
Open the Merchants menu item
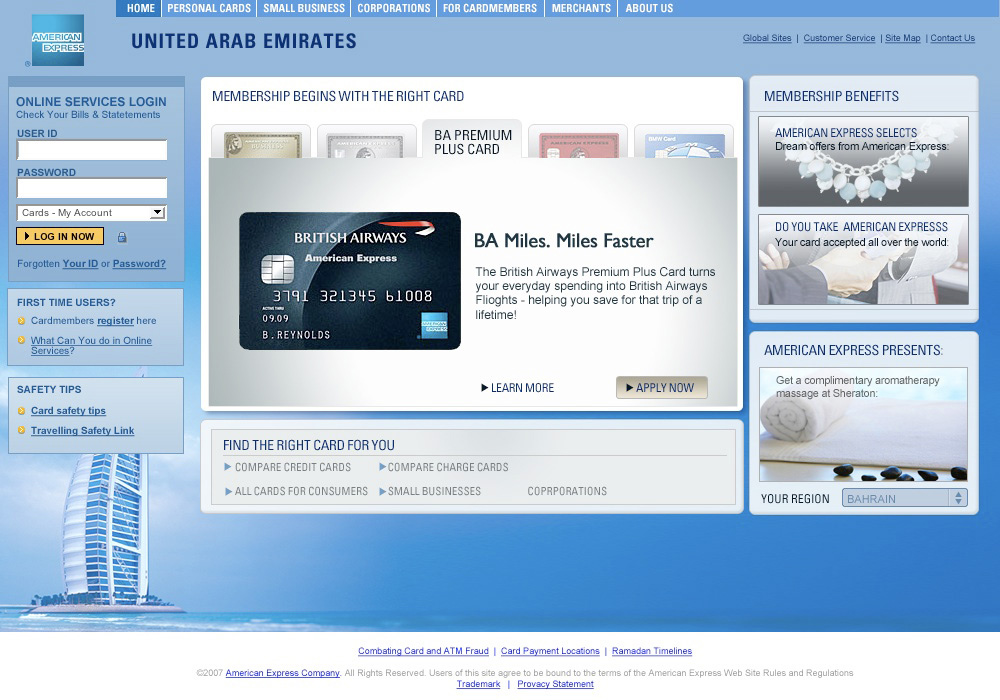coord(581,8)
